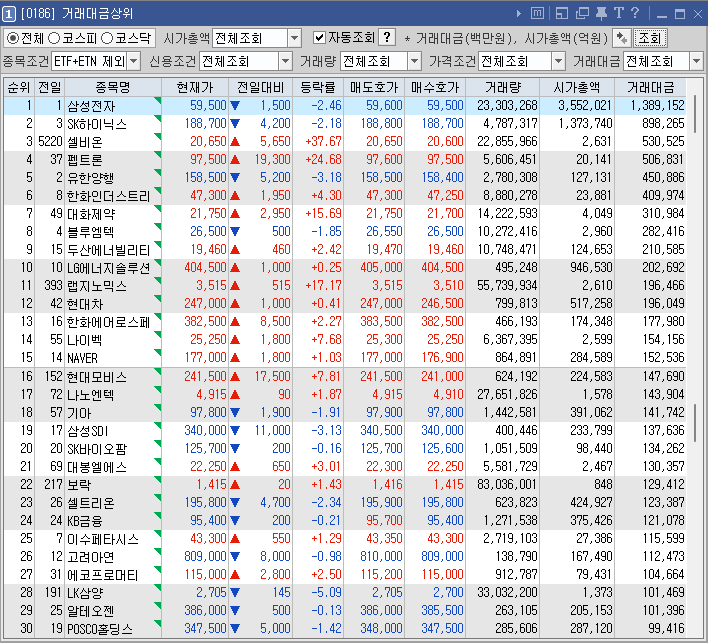This screenshot has height=643, width=708.
Task: Select the 펩트론 stock name
Action: point(85,160)
